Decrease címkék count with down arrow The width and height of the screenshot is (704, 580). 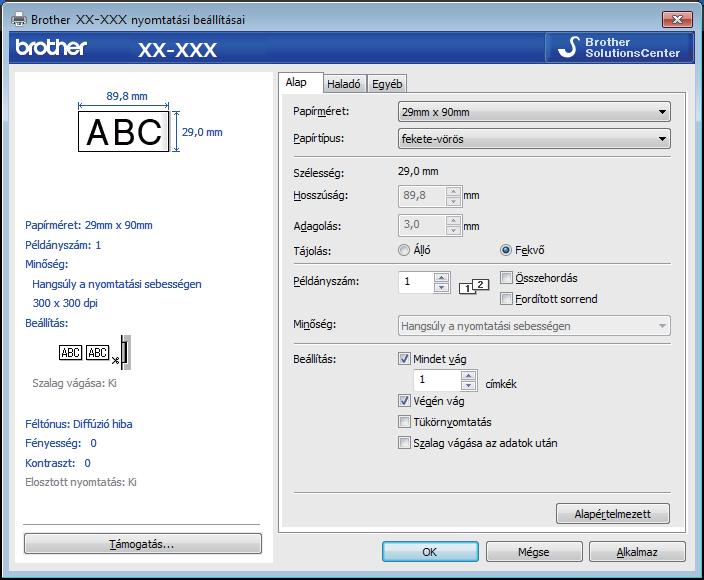[469, 385]
